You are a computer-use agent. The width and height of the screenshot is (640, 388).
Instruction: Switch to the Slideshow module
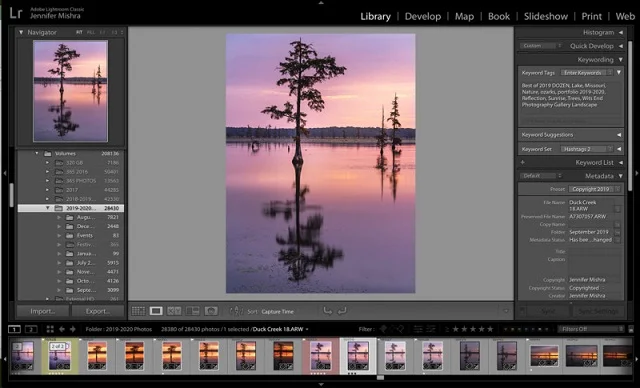[x=546, y=16]
